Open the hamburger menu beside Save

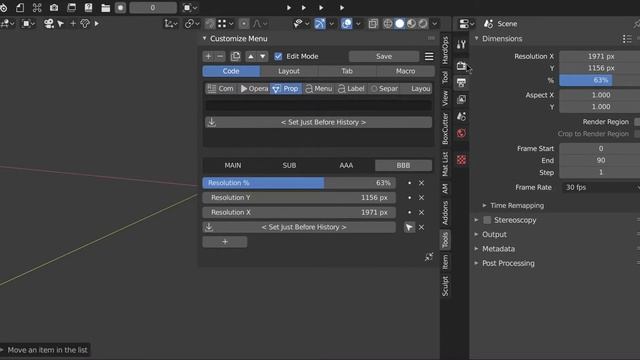click(429, 56)
